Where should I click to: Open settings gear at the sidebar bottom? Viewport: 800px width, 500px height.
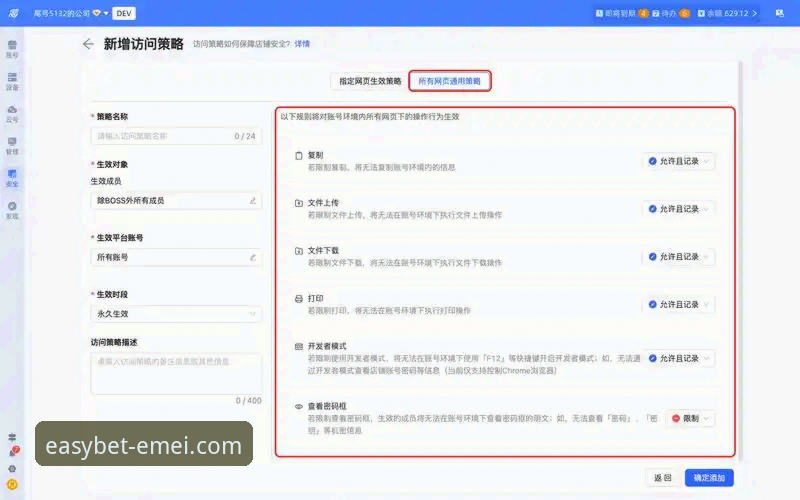(12, 468)
